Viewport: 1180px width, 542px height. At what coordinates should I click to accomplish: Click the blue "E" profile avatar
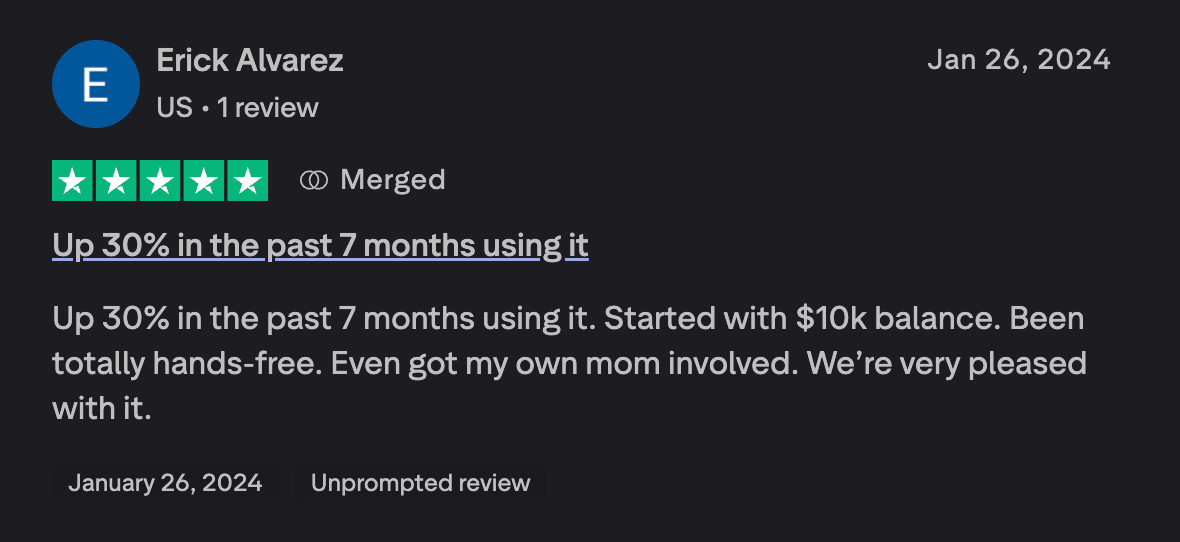95,84
